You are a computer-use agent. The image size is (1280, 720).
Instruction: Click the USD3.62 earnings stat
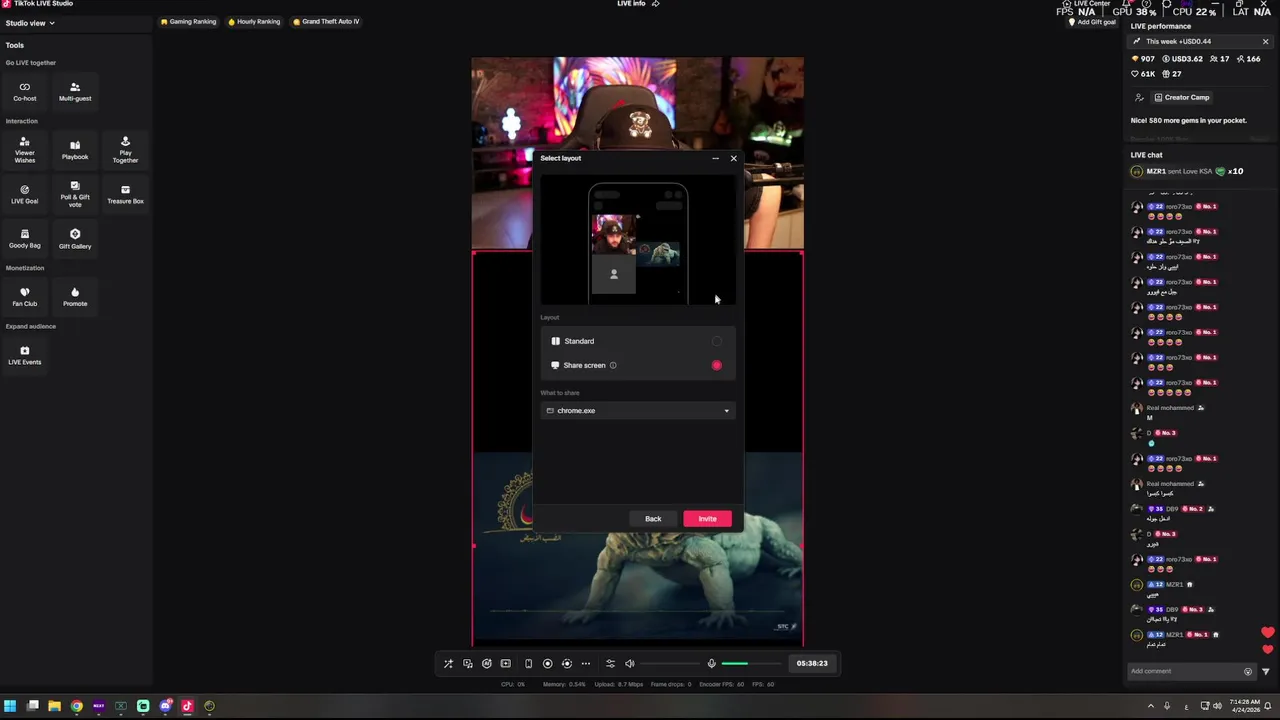click(1182, 59)
